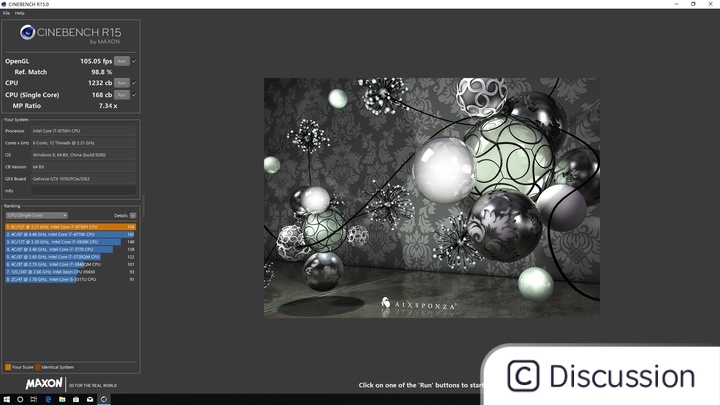Select ranking row 2 Intel Core i7-4770K
This screenshot has height=405, width=720.
tap(70, 234)
